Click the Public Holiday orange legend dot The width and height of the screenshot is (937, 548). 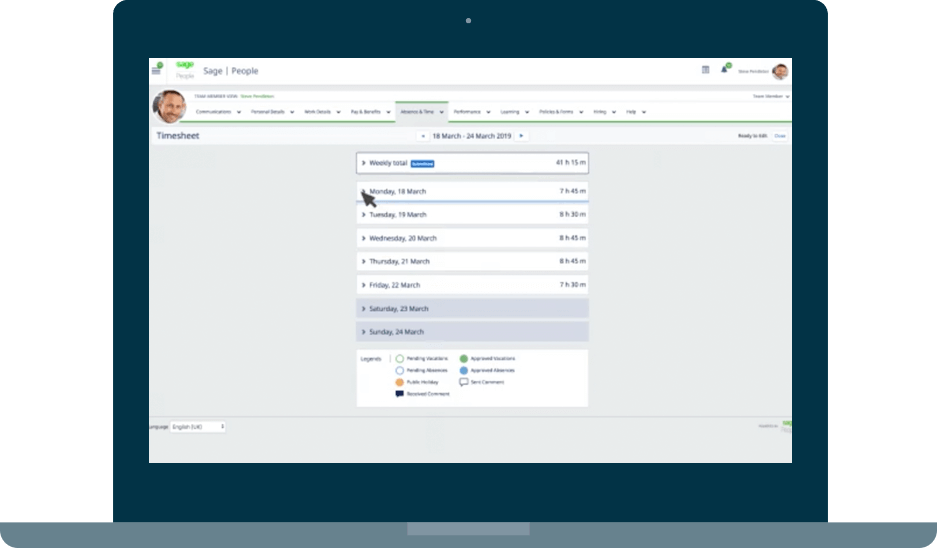coord(400,382)
